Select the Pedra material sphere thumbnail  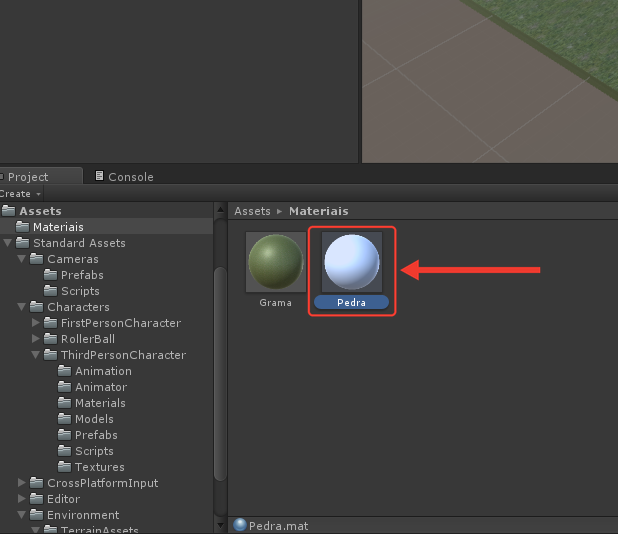[x=352, y=262]
